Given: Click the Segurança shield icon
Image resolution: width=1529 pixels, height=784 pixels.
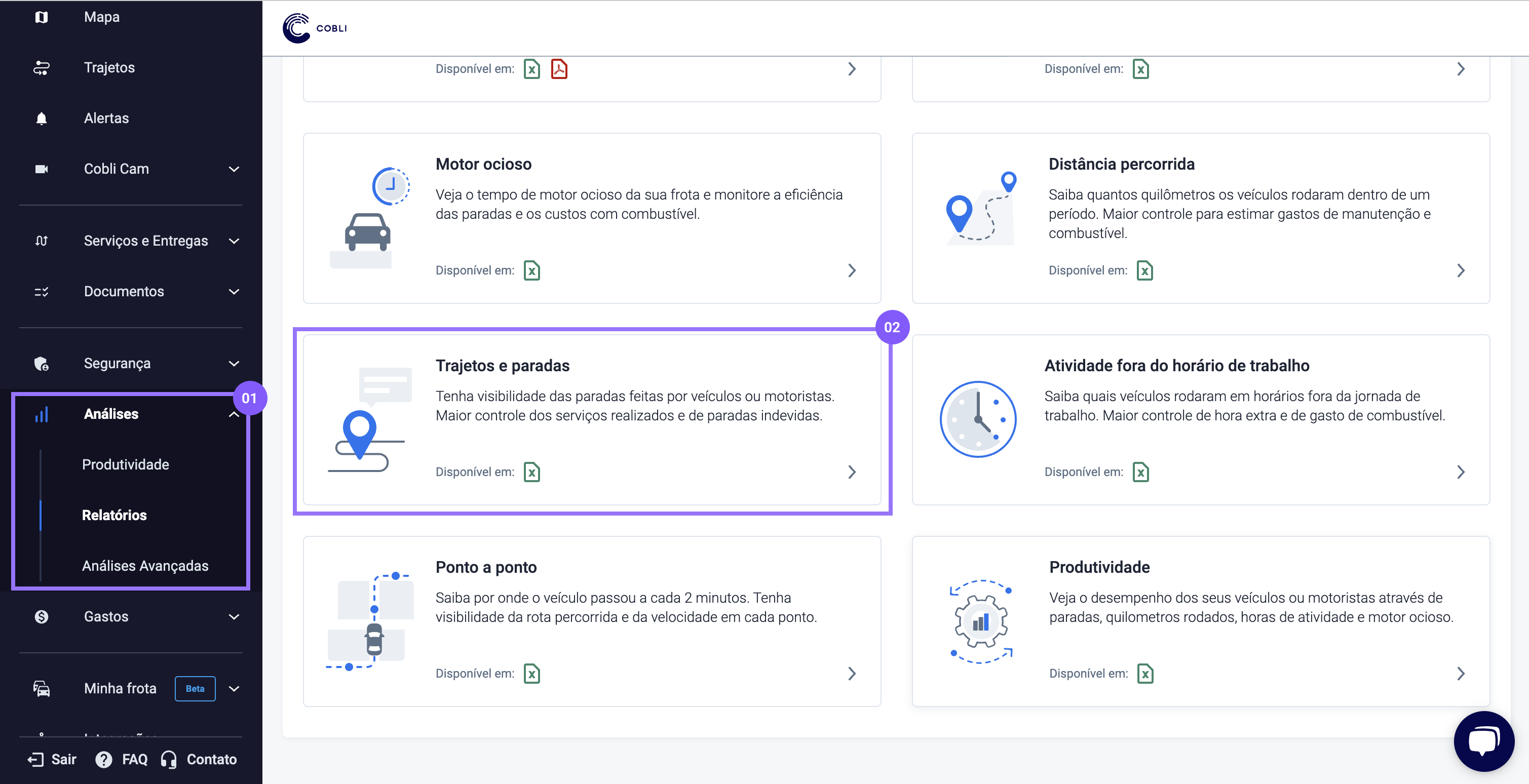Looking at the screenshot, I should click(41, 363).
